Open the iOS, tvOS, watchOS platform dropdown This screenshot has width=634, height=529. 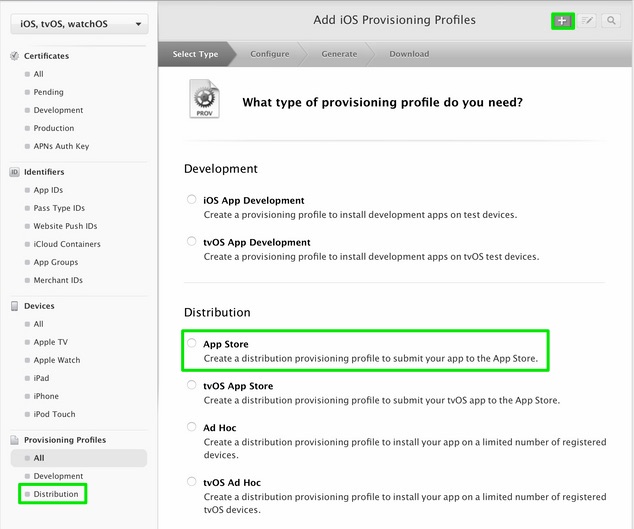79,24
